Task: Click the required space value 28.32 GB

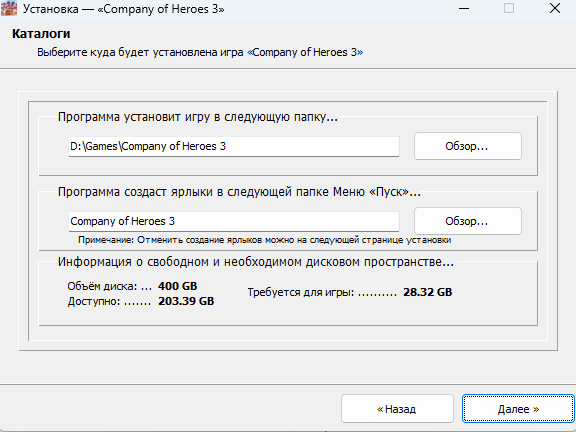Action: coord(428,292)
